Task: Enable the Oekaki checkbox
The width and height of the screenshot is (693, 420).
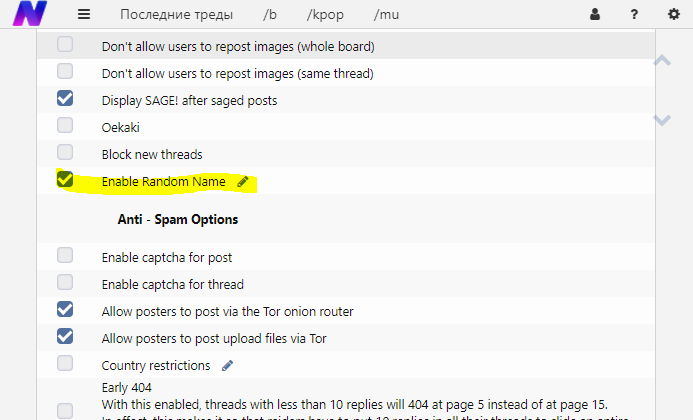Action: pyautogui.click(x=65, y=126)
